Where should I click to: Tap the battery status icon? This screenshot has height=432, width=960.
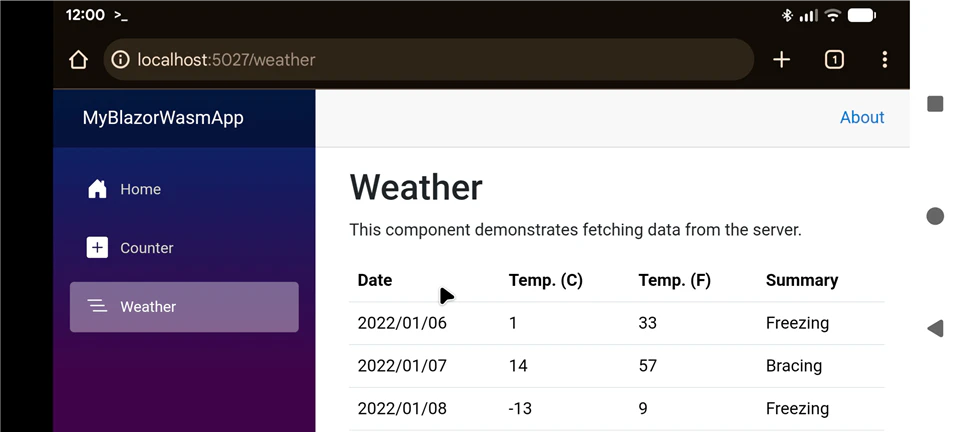click(x=861, y=15)
